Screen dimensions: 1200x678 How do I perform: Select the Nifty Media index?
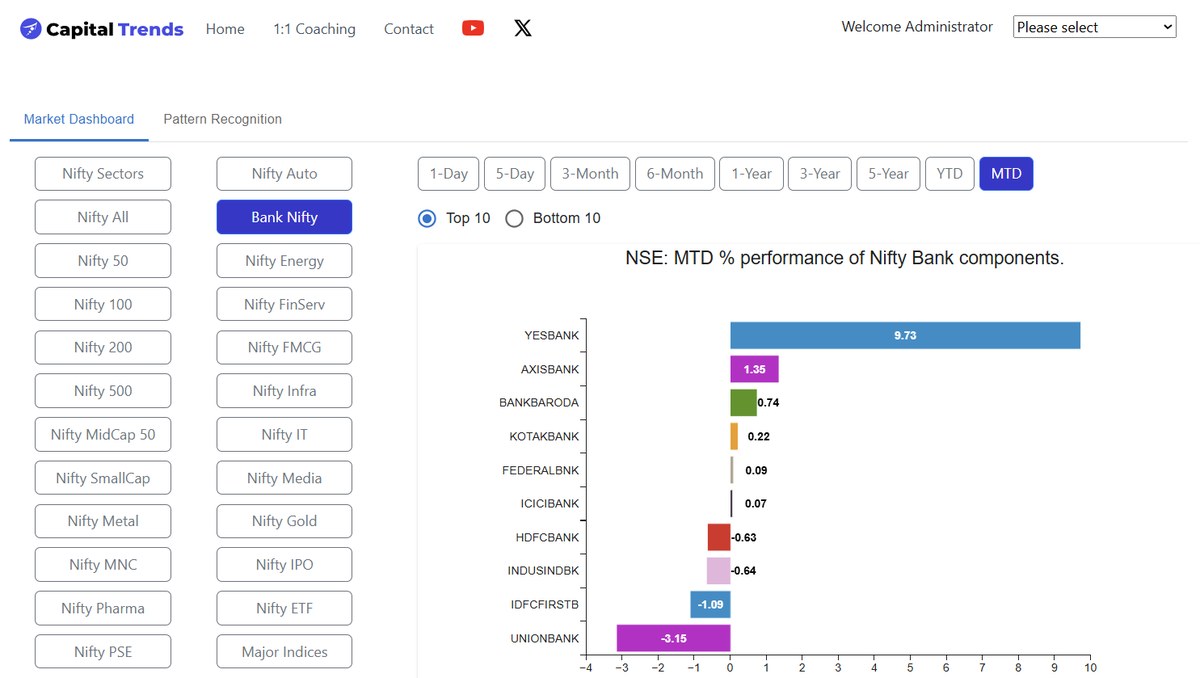285,478
